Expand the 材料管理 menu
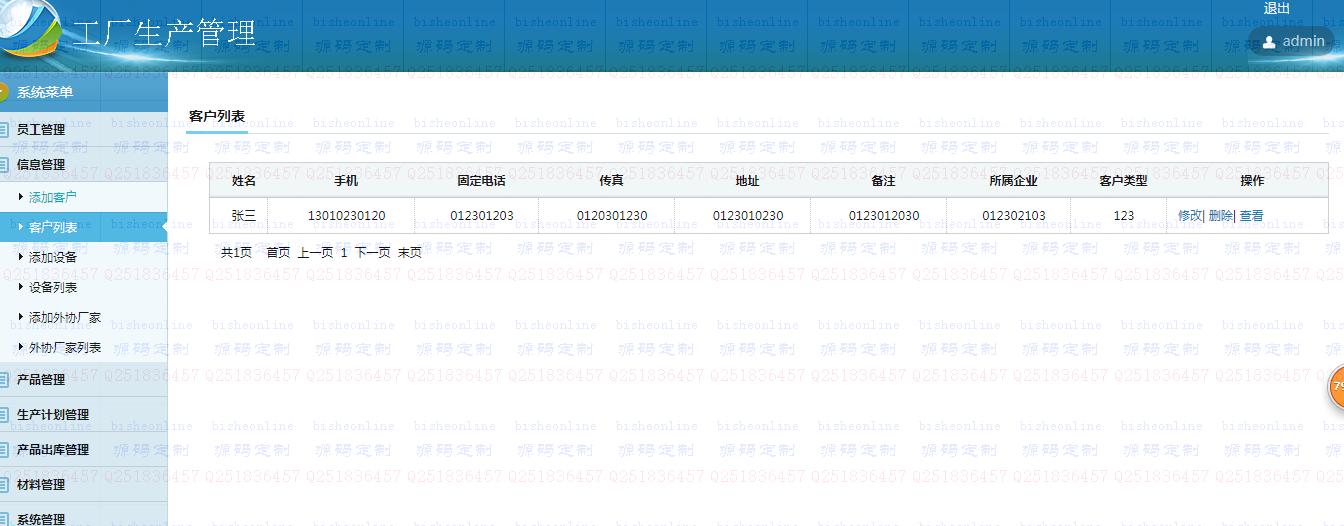This screenshot has width=1344, height=526. pyautogui.click(x=84, y=484)
